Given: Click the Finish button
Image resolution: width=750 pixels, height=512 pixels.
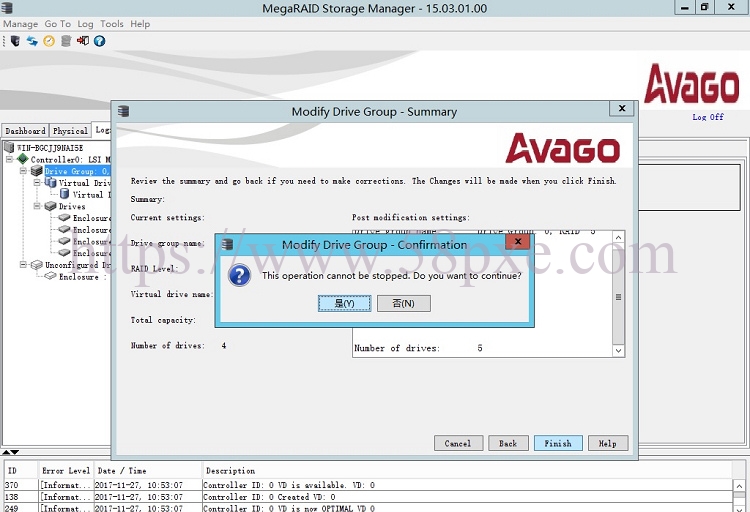Looking at the screenshot, I should (558, 443).
